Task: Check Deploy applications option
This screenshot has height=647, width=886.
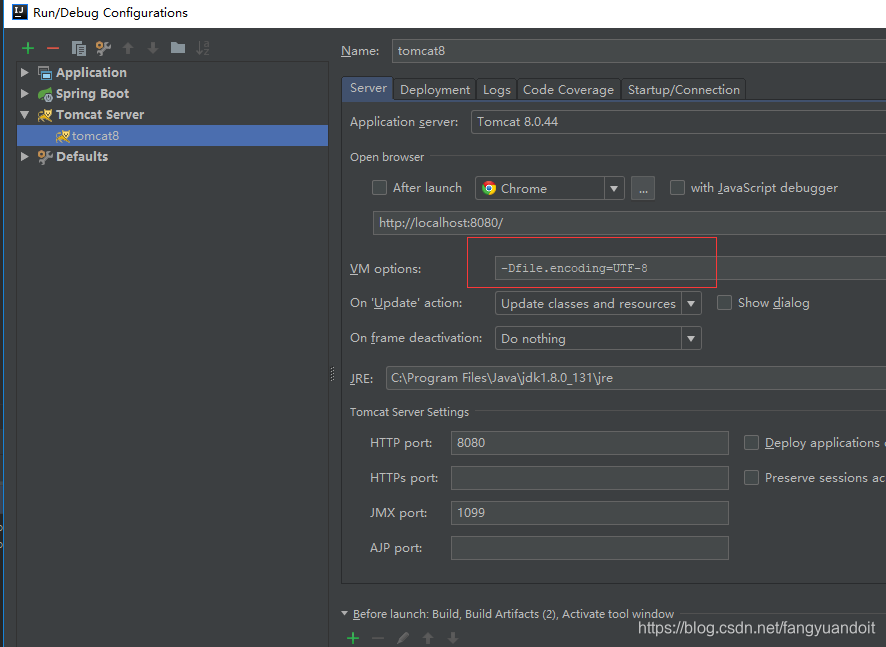Action: (751, 442)
